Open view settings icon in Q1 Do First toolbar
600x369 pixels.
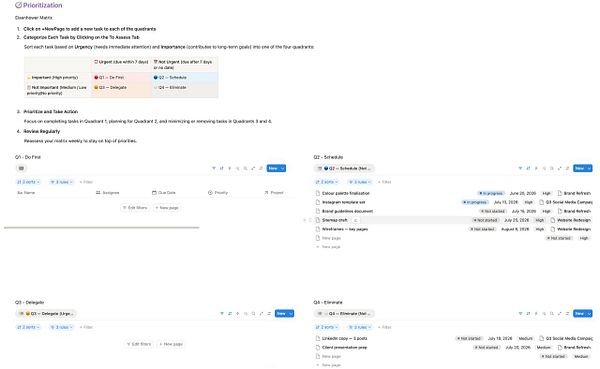[x=261, y=168]
